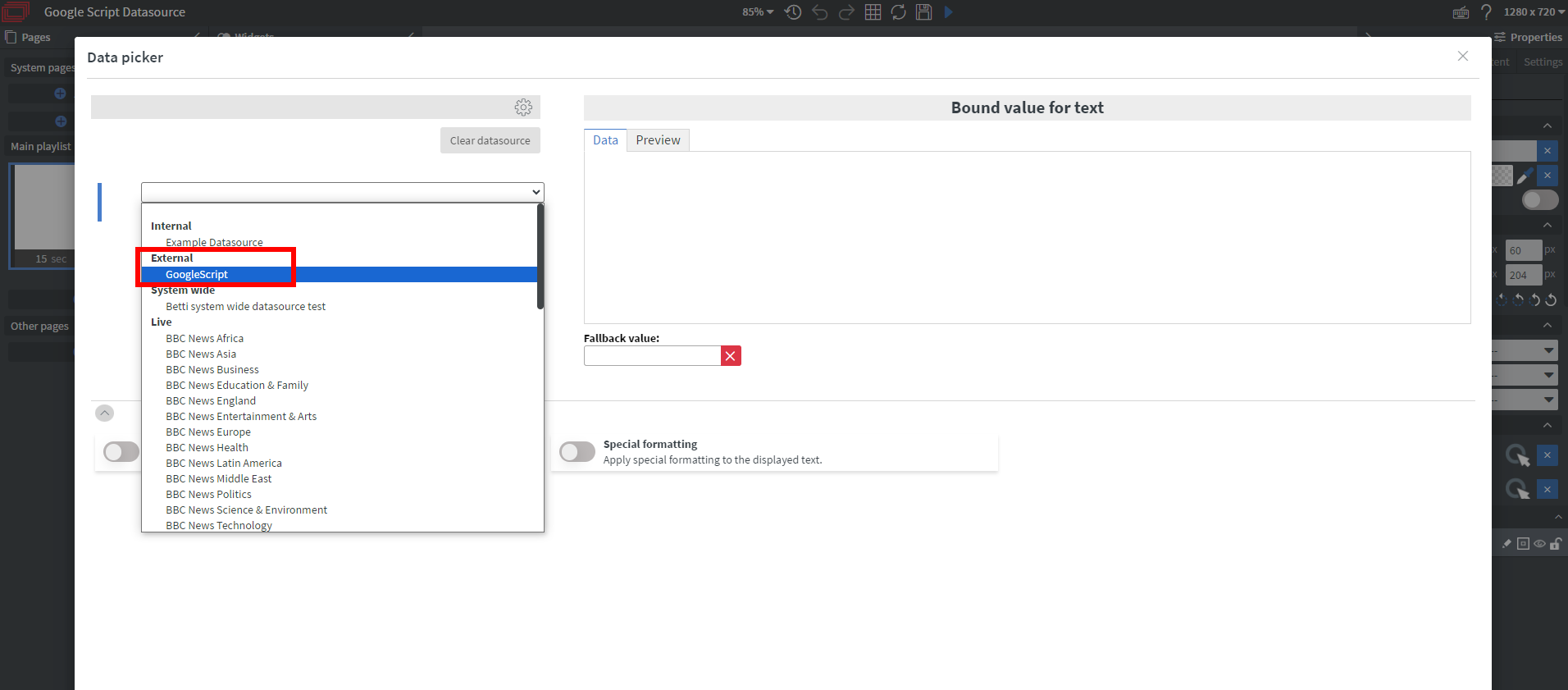The height and width of the screenshot is (690, 1568).
Task: Choose BBC News Education & Family
Action: click(x=237, y=385)
